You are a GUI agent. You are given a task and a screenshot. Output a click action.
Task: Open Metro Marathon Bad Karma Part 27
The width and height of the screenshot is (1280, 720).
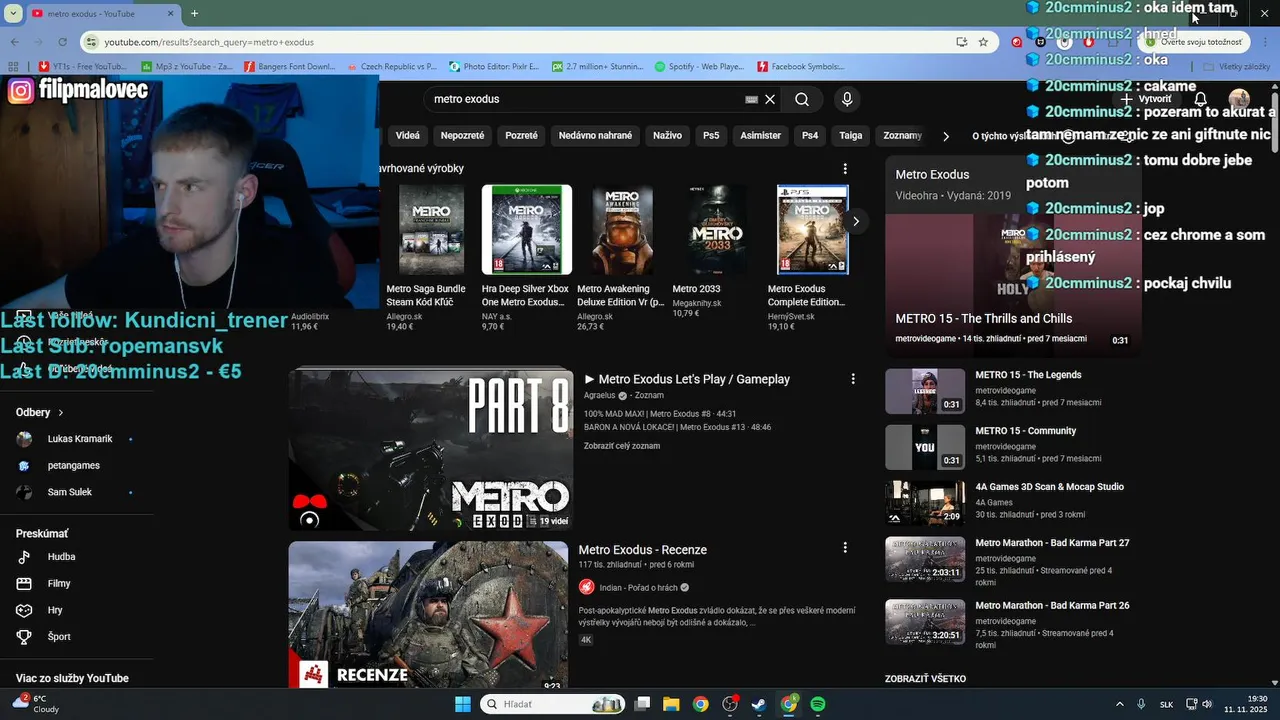pyautogui.click(x=1052, y=543)
